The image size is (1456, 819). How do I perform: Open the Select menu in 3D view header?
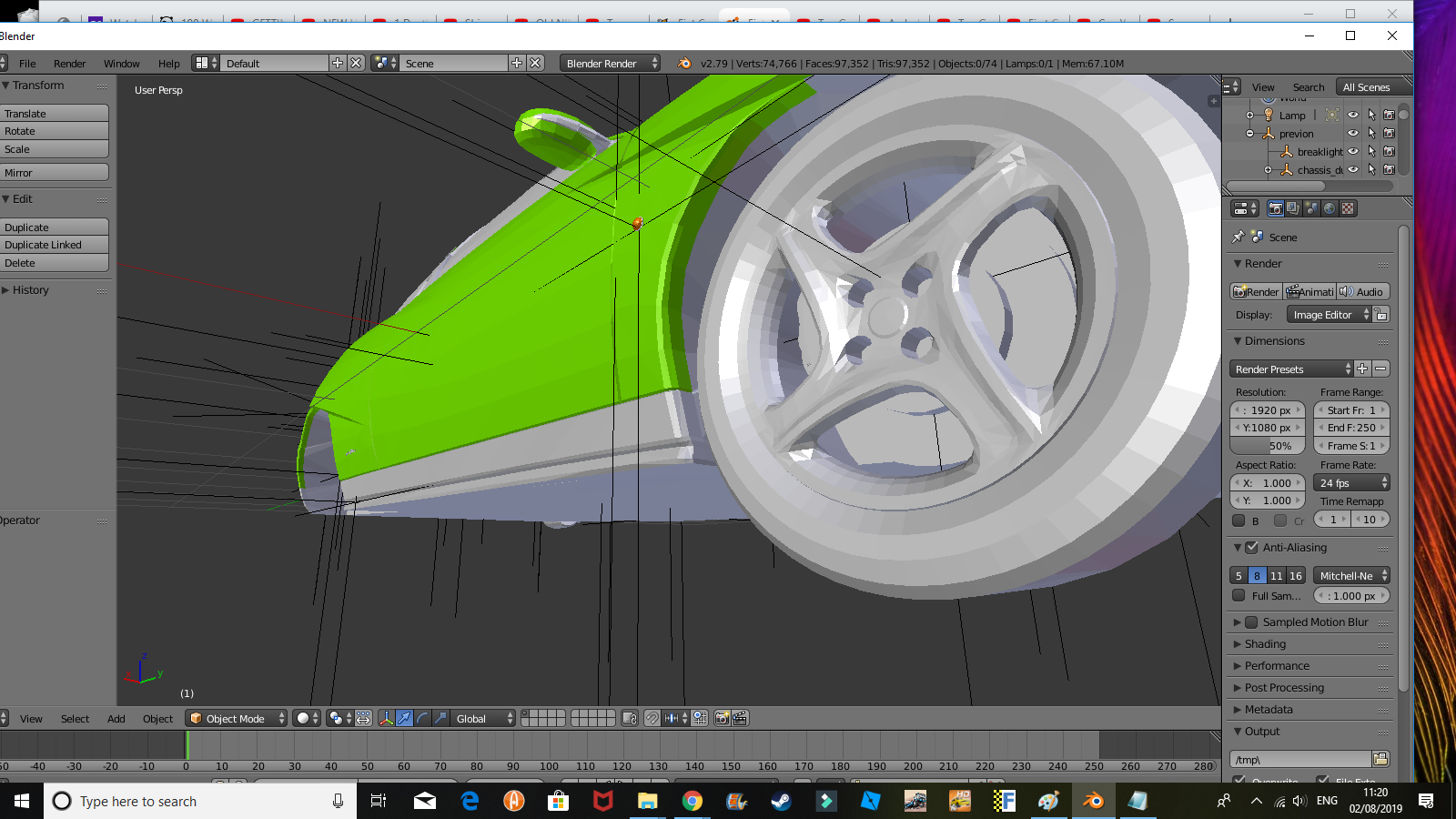[75, 718]
